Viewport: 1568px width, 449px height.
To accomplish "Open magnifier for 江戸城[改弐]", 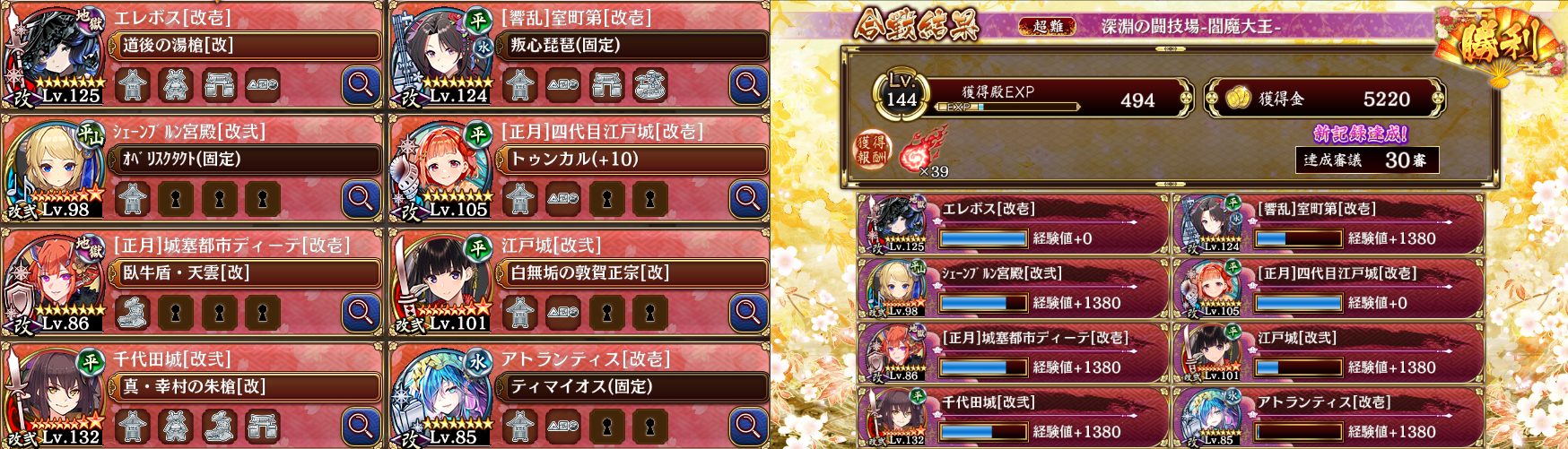I will (x=748, y=313).
